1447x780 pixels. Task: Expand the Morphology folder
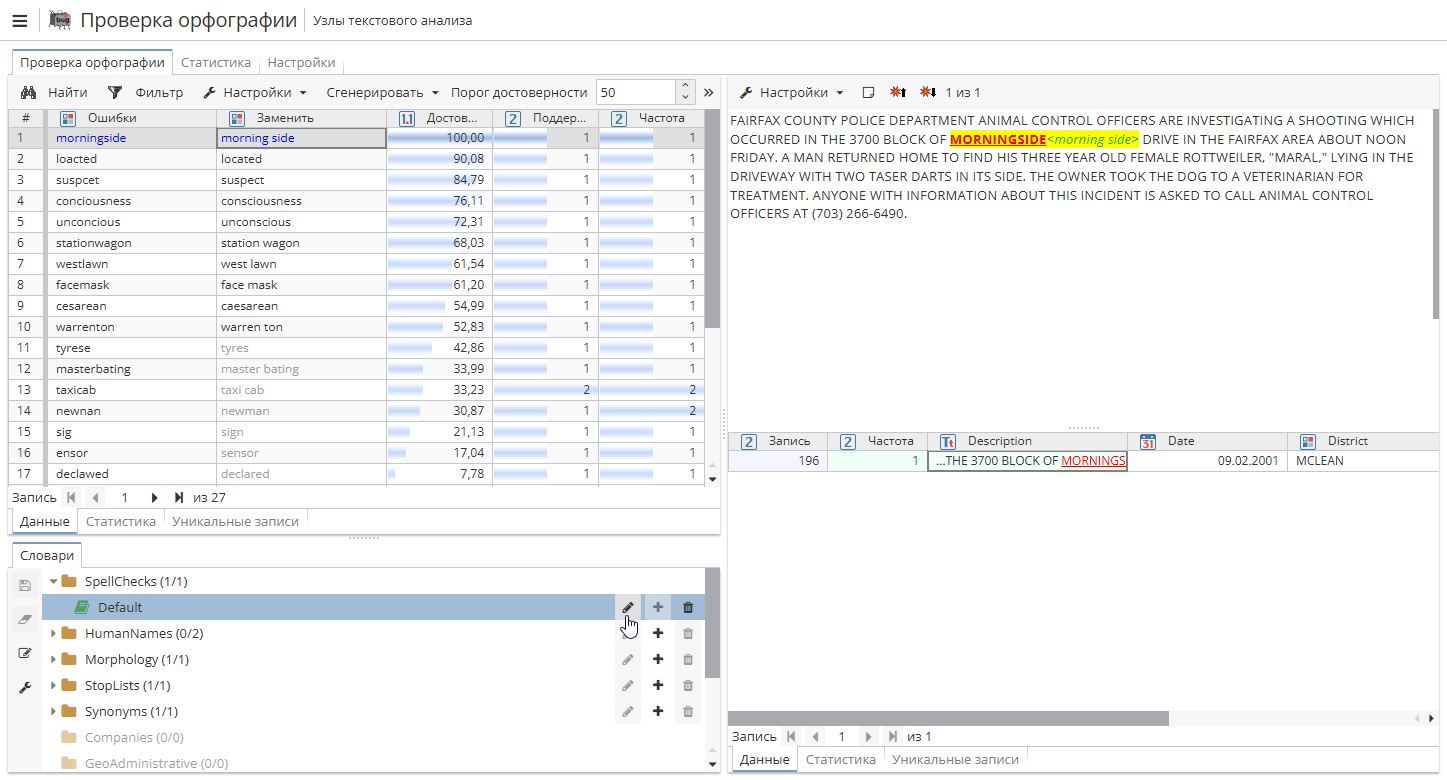click(x=54, y=659)
